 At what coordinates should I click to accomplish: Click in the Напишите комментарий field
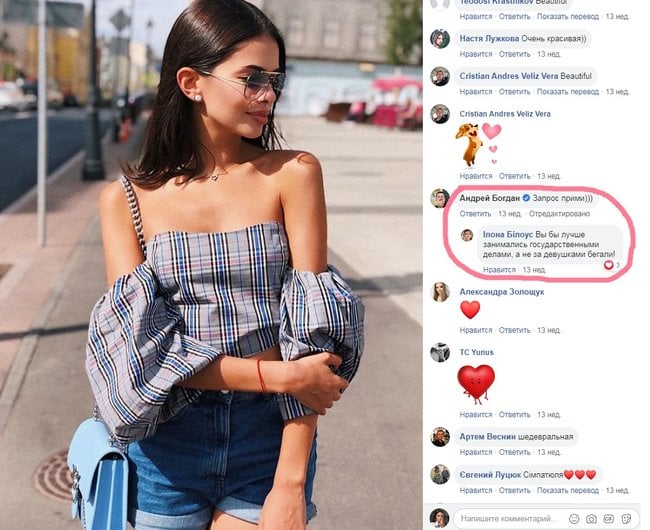click(510, 518)
